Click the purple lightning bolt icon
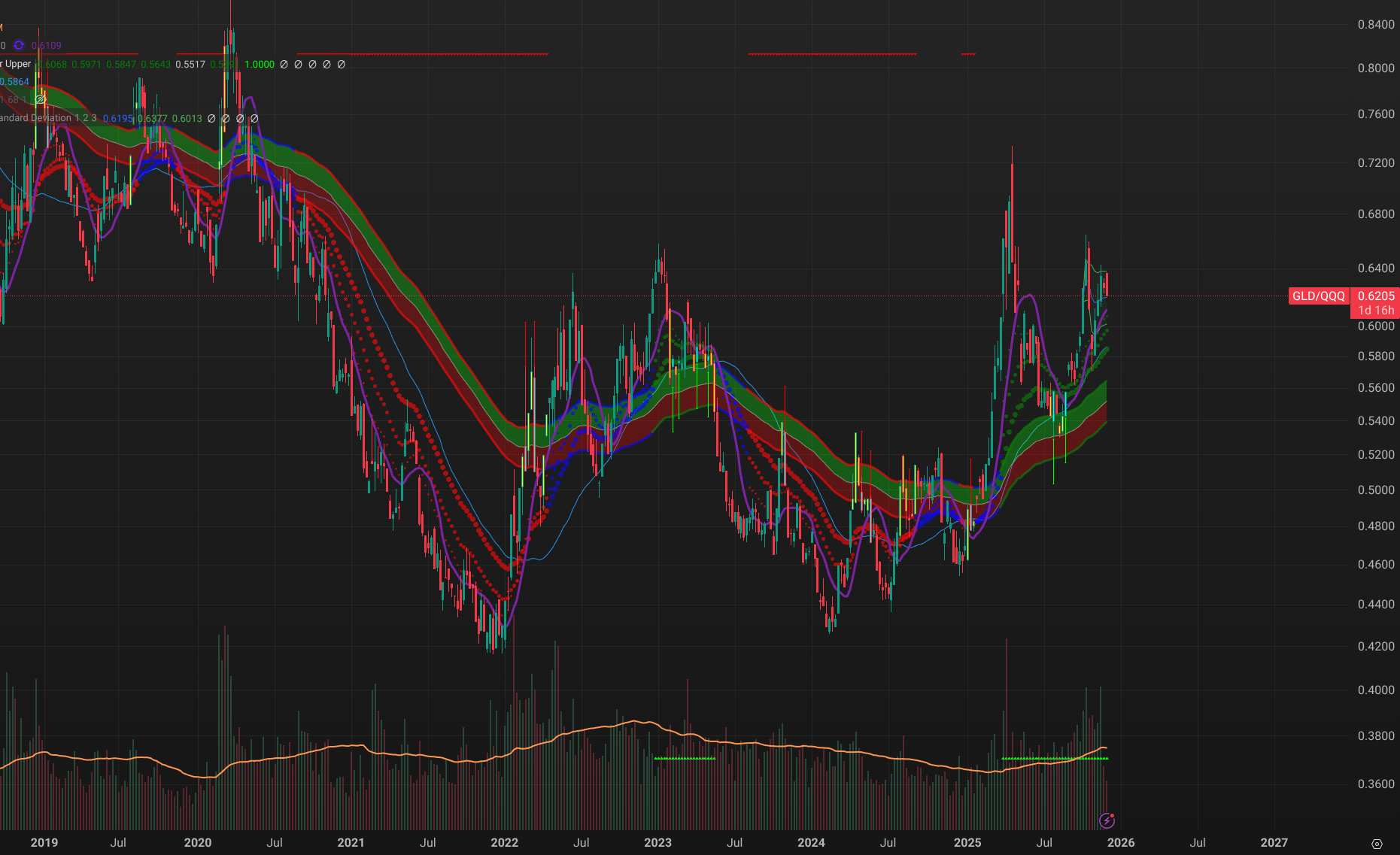 (x=1107, y=820)
